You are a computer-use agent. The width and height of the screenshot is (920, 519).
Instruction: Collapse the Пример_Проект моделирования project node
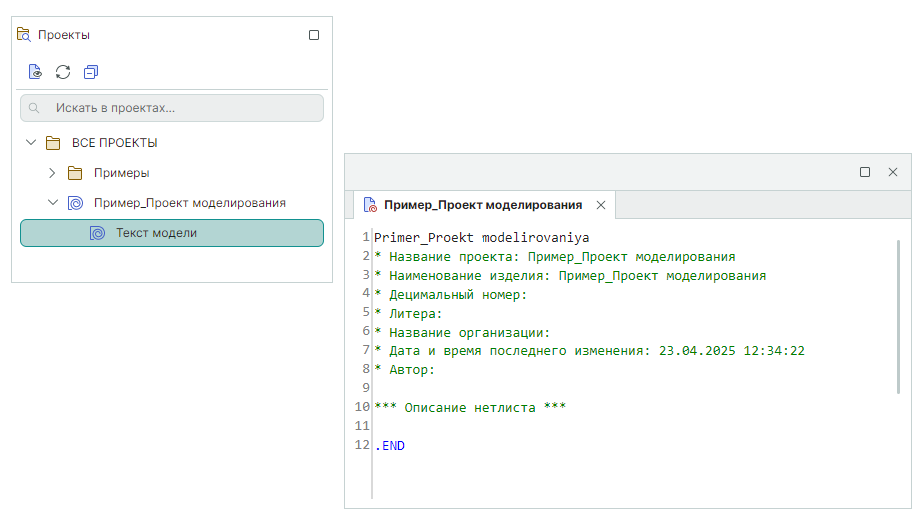52,203
